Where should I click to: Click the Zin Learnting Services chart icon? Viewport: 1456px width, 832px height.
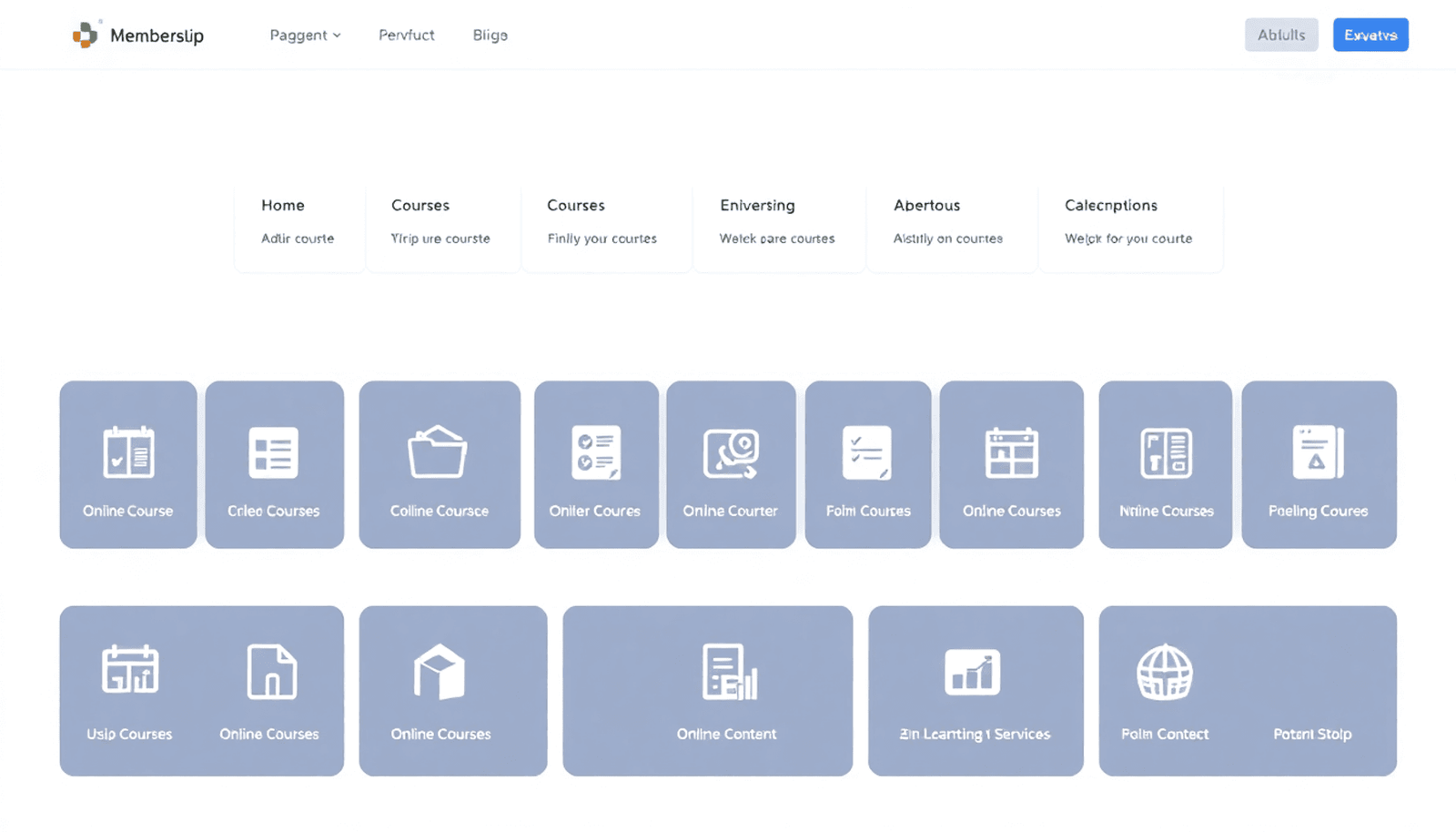[973, 673]
